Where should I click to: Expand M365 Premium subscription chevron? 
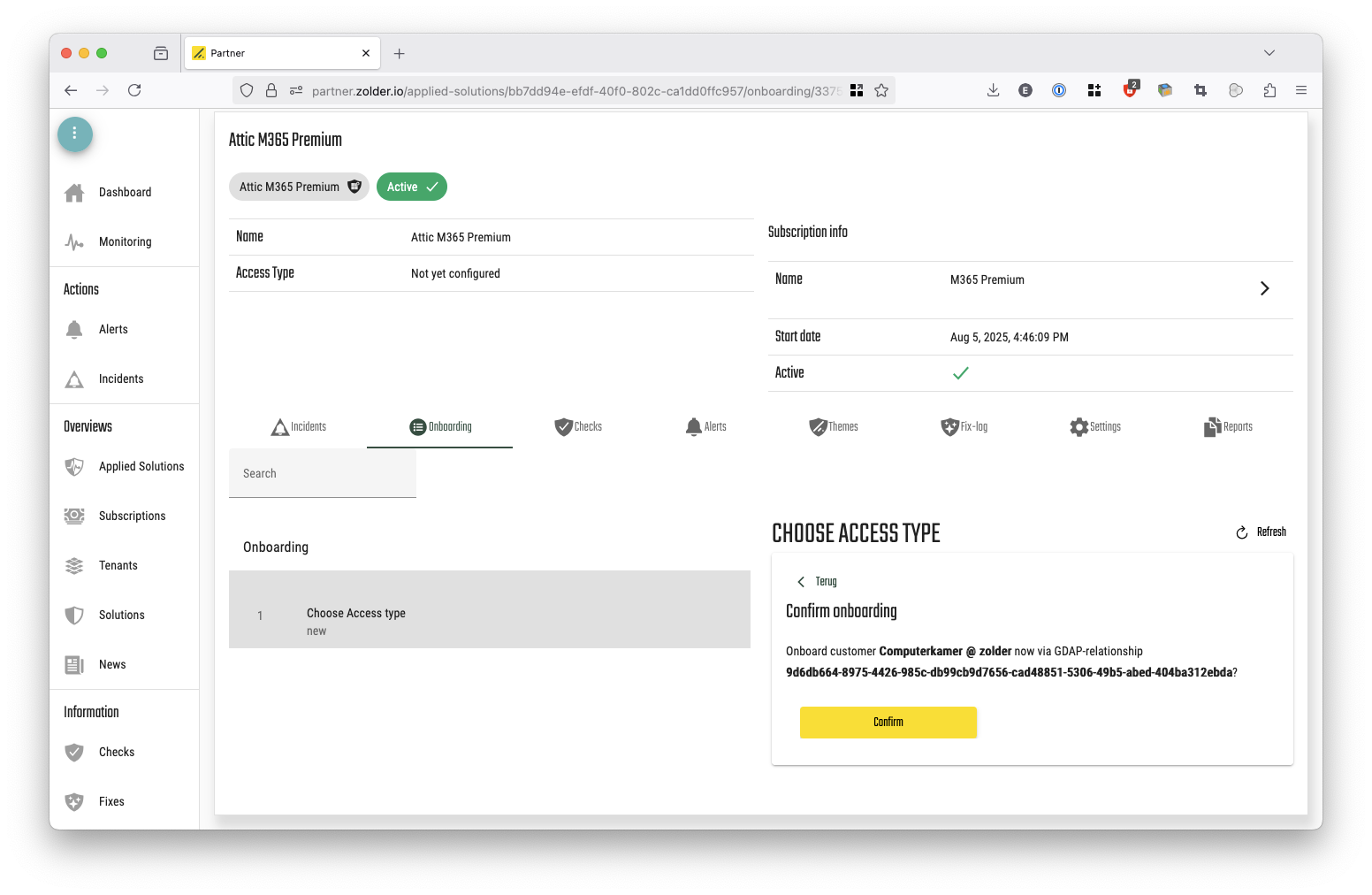[1264, 288]
